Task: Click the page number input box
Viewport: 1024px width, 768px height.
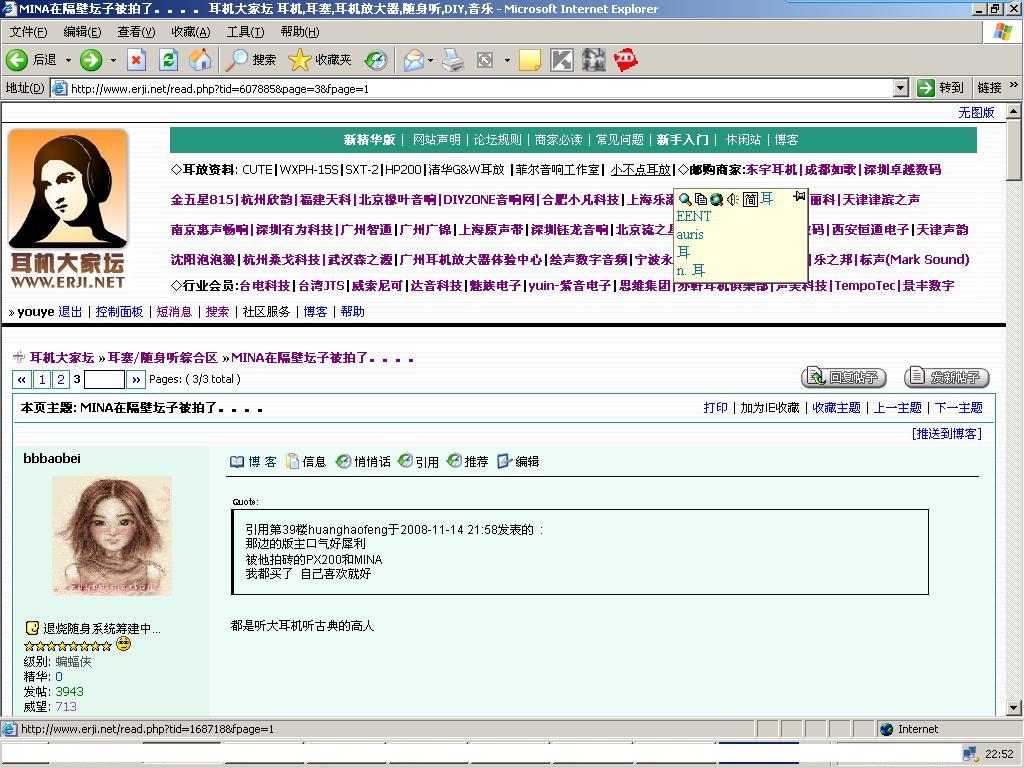Action: coord(104,379)
